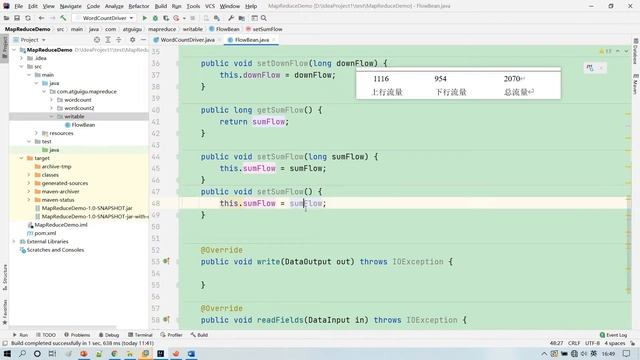This screenshot has width=640, height=360.
Task: Open the Refactor menu
Action: click(139, 6)
